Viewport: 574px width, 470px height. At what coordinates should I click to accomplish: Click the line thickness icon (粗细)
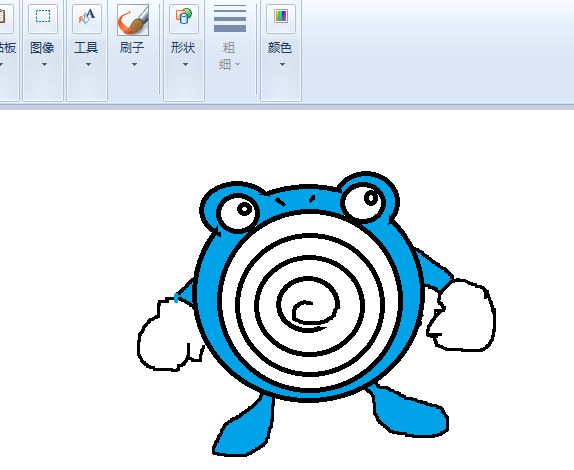(x=230, y=18)
